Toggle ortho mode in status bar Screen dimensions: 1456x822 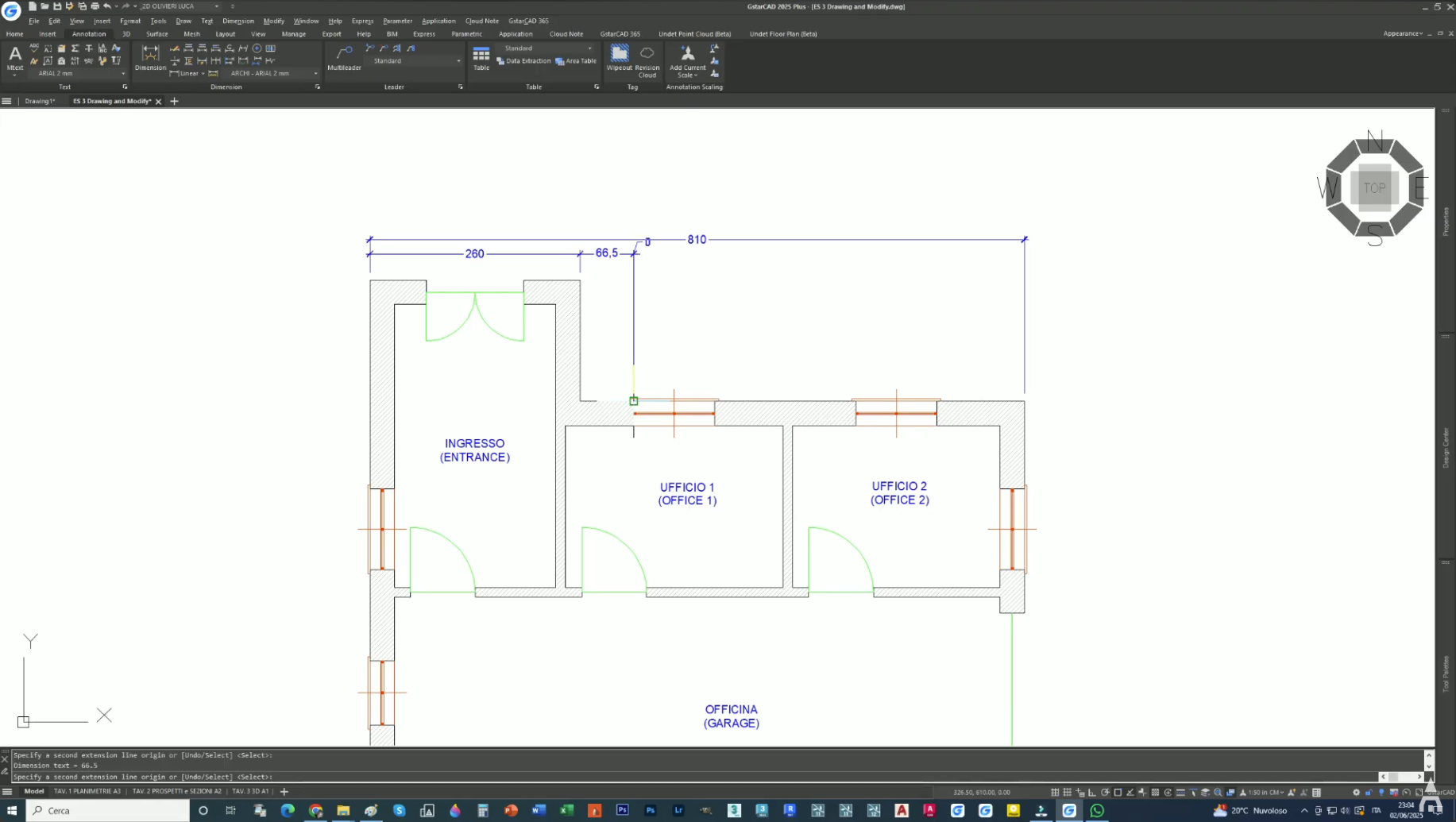(1092, 792)
